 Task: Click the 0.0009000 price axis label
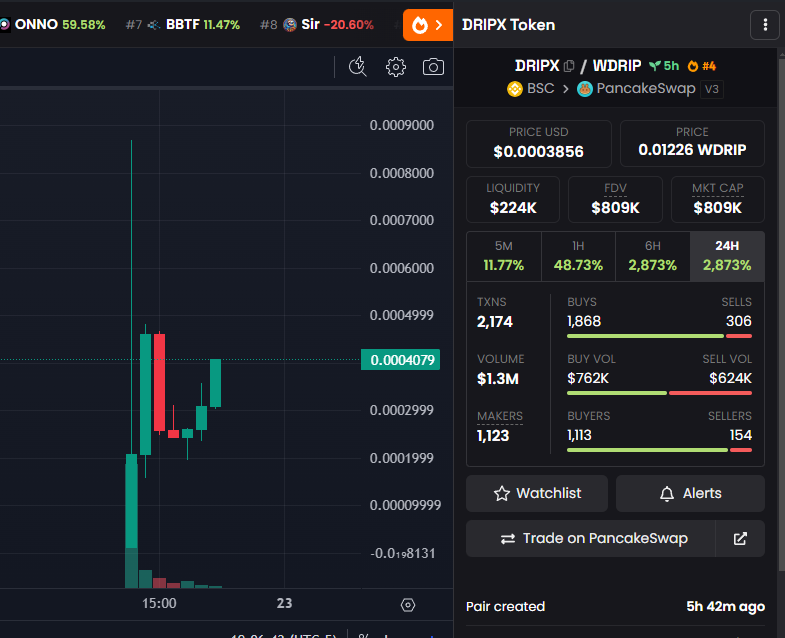coord(402,125)
